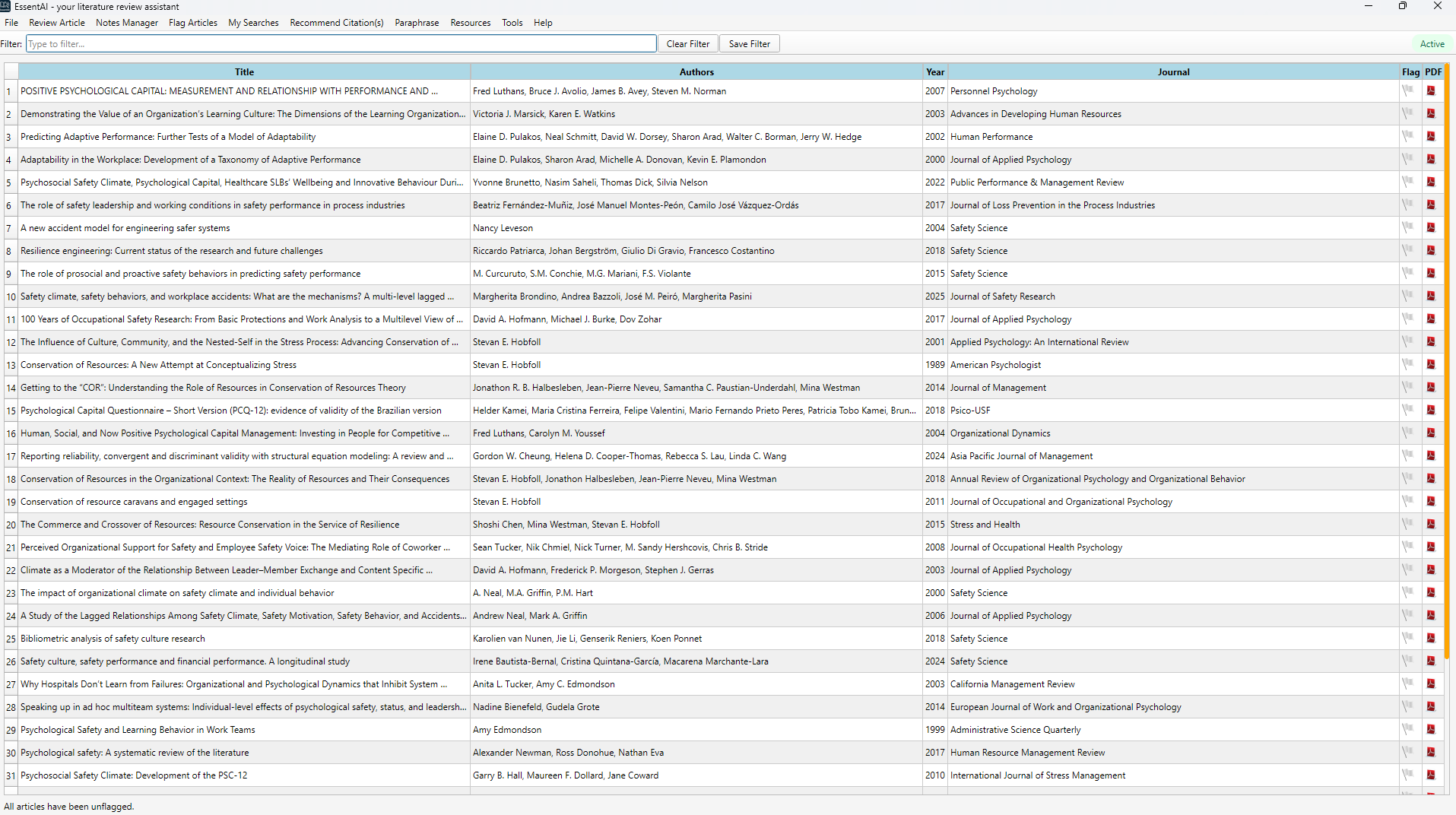Click the EssentAI application logo icon
The height and width of the screenshot is (815, 1456).
pyautogui.click(x=7, y=6)
